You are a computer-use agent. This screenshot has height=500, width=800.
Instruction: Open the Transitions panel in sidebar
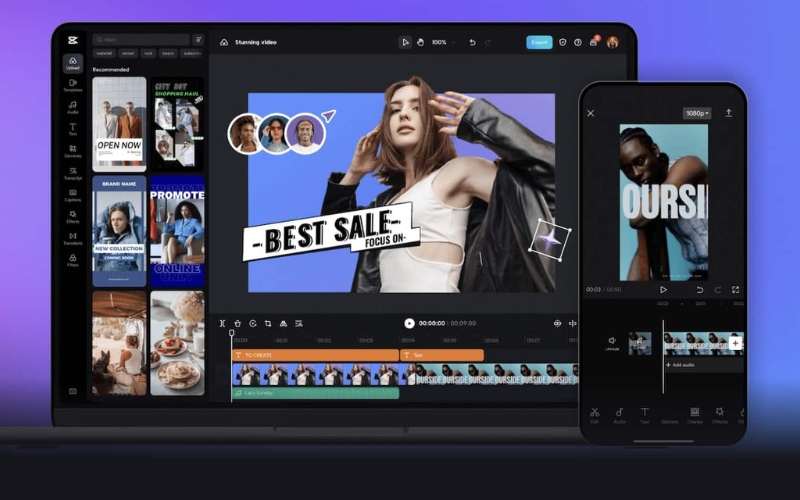point(72,239)
